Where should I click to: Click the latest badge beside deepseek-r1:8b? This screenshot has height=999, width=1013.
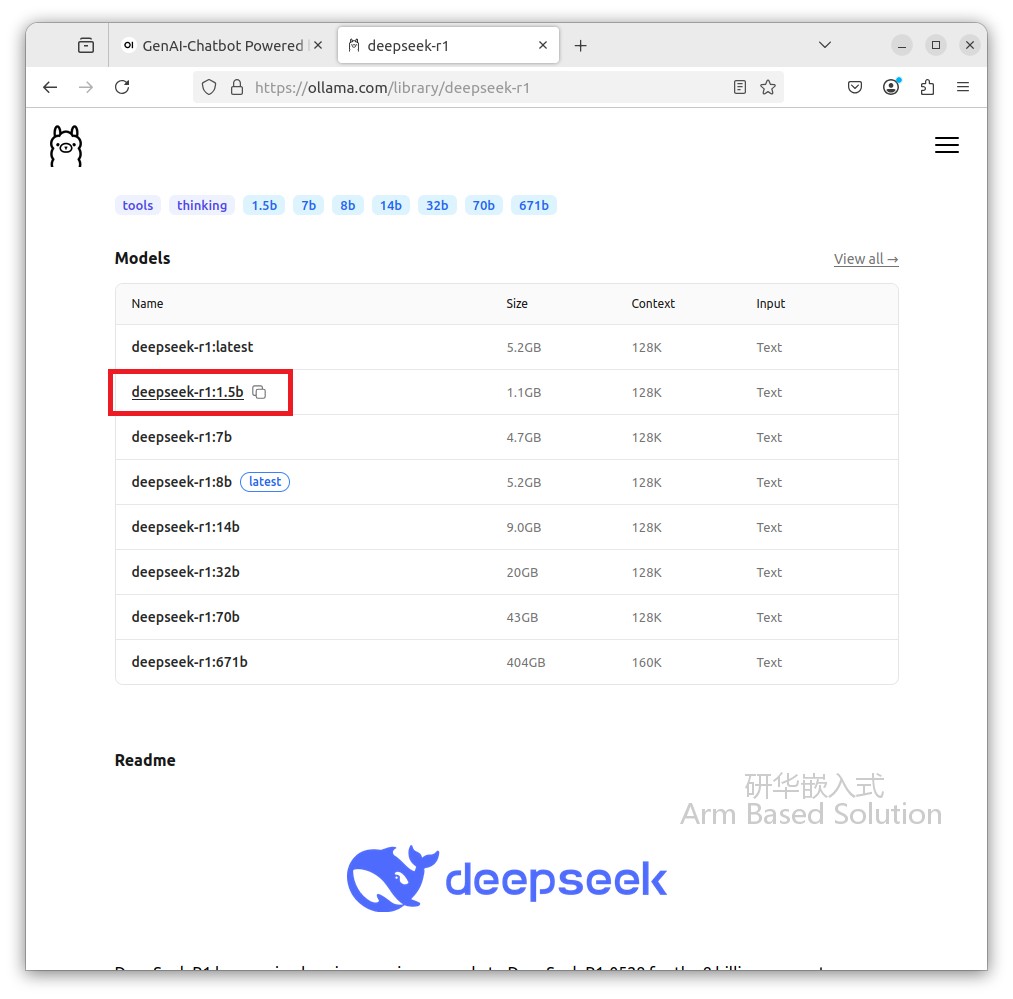click(x=265, y=482)
